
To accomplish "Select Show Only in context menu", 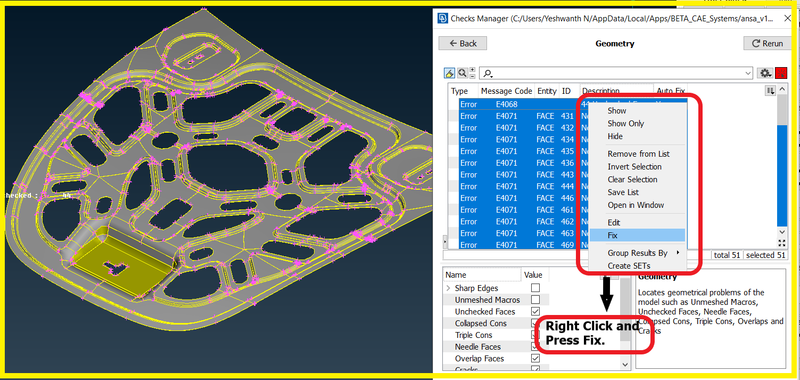I will coord(626,123).
